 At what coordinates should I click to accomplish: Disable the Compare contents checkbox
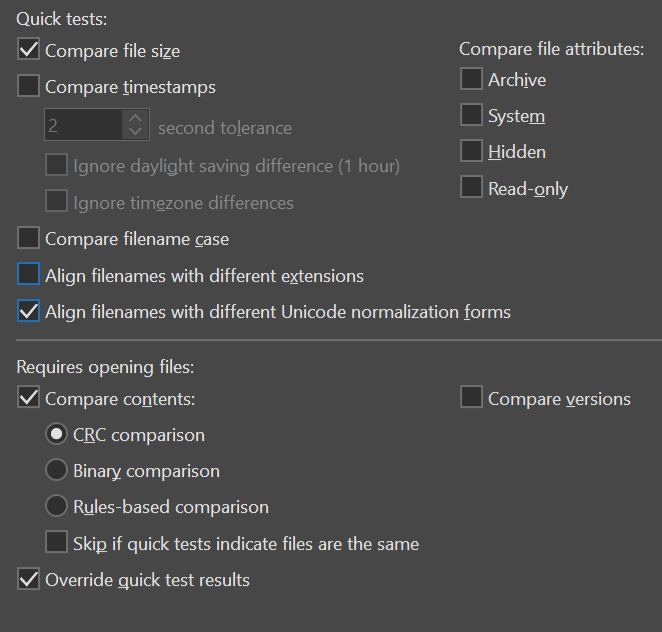[x=29, y=398]
